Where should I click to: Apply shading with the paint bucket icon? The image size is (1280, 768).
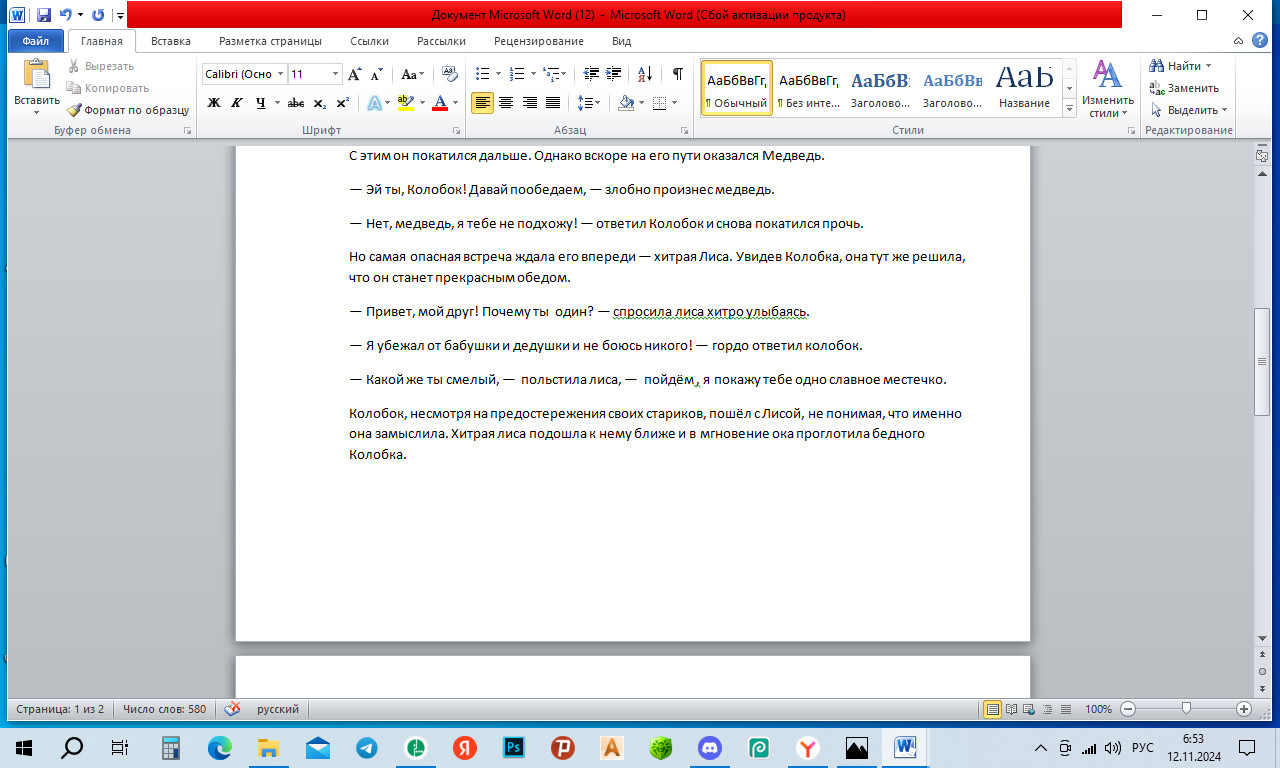click(626, 103)
